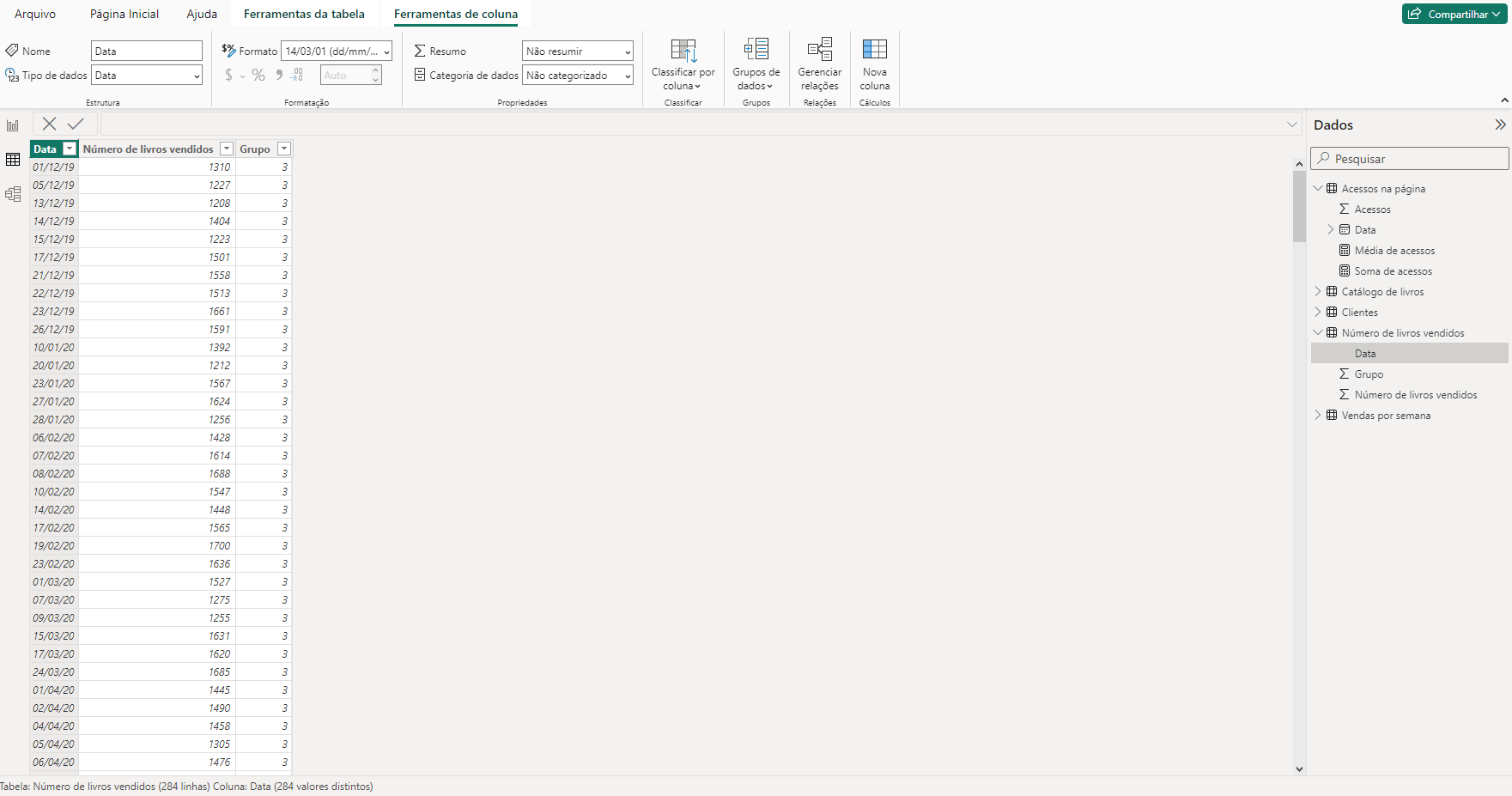This screenshot has width=1512, height=796.
Task: Select cell with value 1700
Action: coord(157,546)
